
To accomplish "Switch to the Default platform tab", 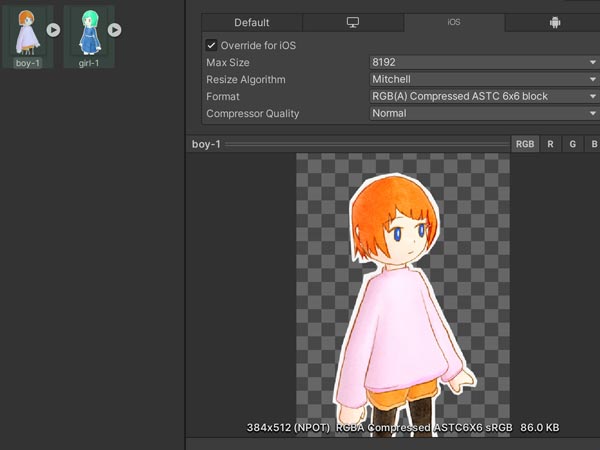I will pyautogui.click(x=252, y=23).
